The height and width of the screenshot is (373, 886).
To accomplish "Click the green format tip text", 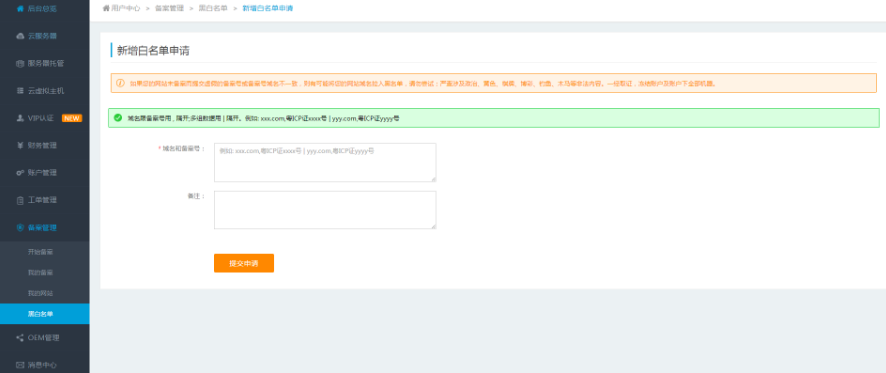I will click(263, 118).
